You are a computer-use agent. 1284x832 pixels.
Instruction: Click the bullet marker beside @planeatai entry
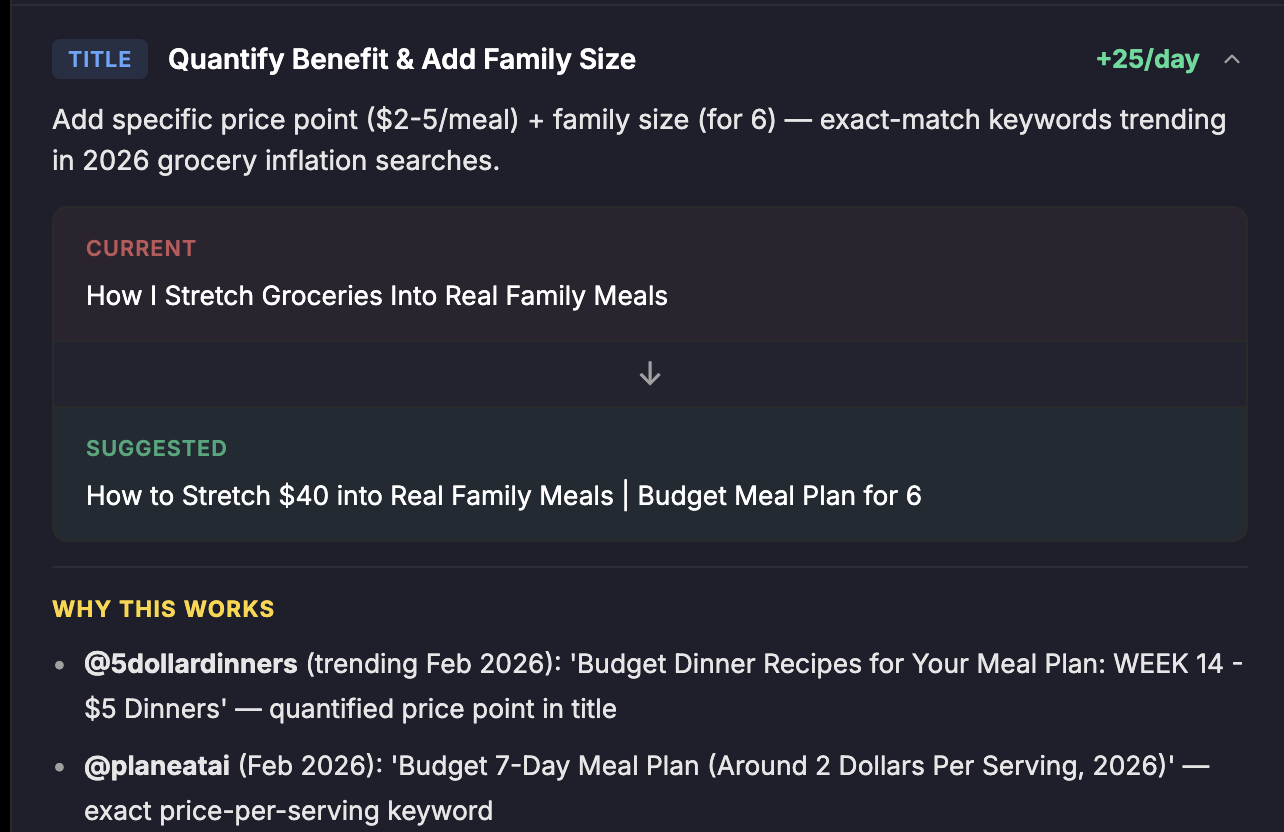click(x=61, y=766)
